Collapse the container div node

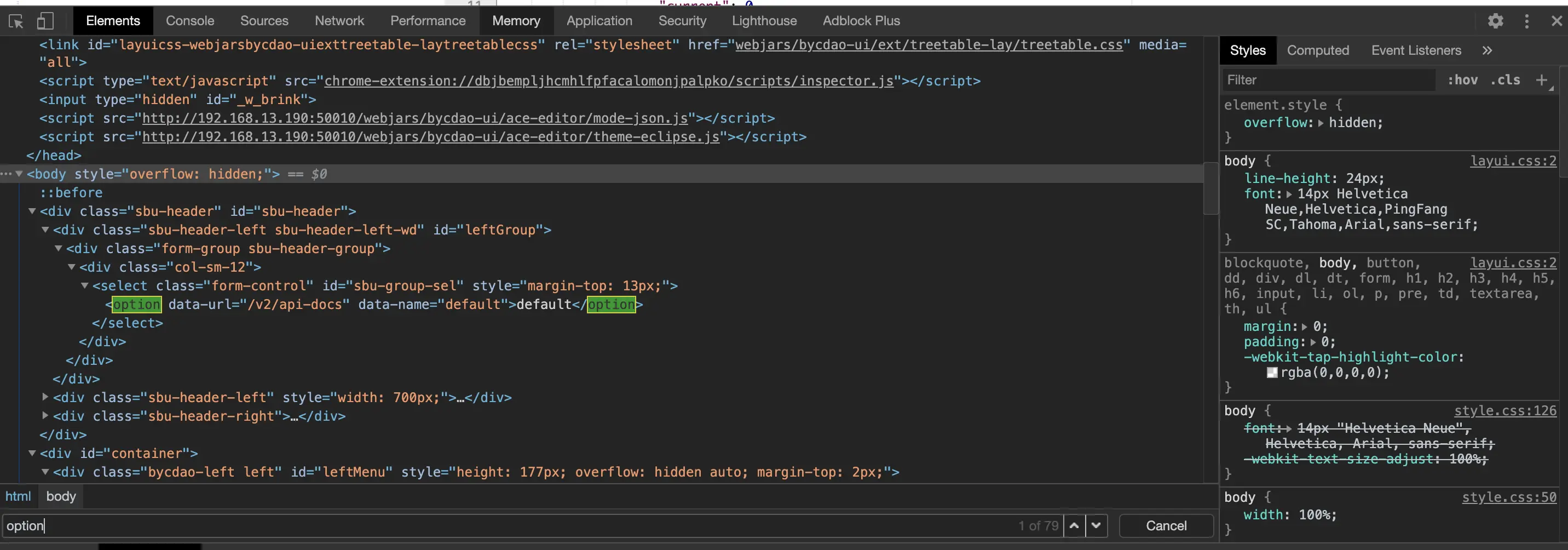(32, 453)
